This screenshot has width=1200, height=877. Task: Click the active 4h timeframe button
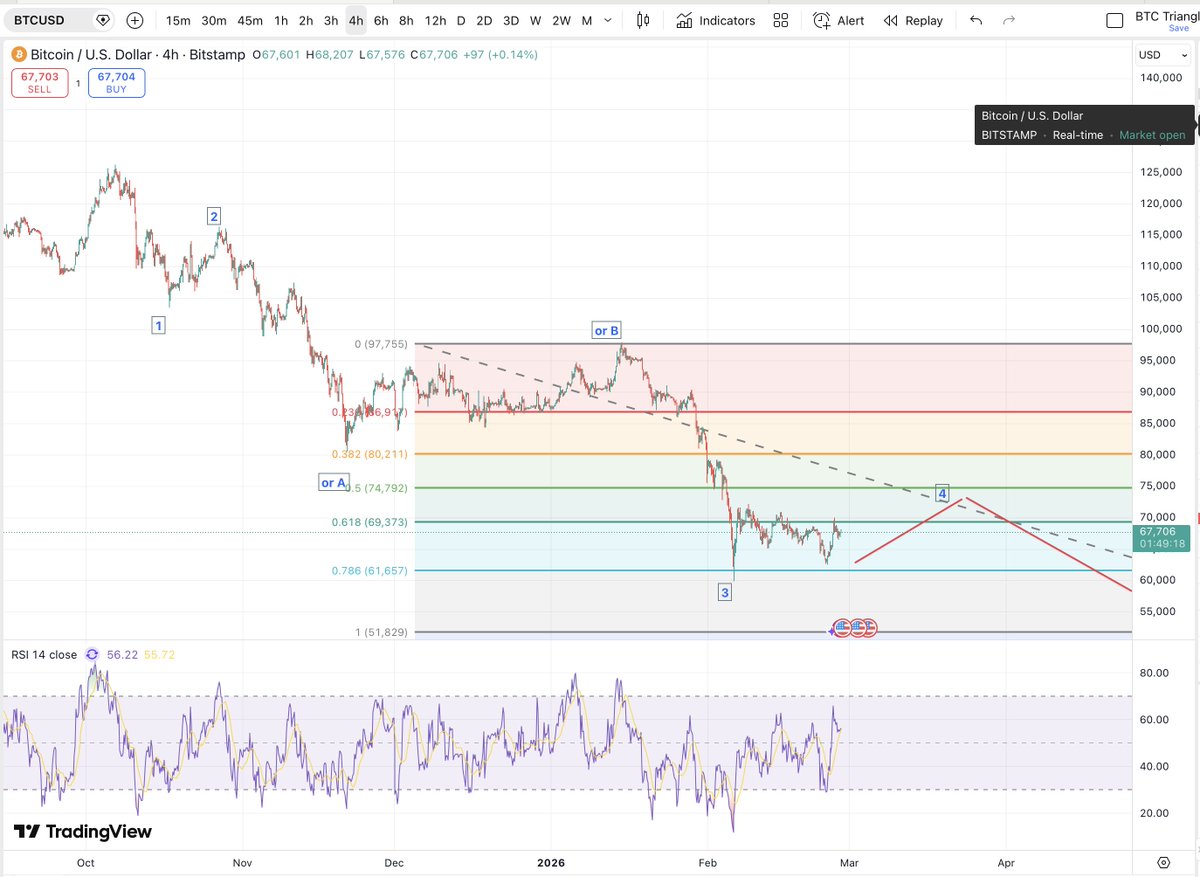(x=356, y=20)
